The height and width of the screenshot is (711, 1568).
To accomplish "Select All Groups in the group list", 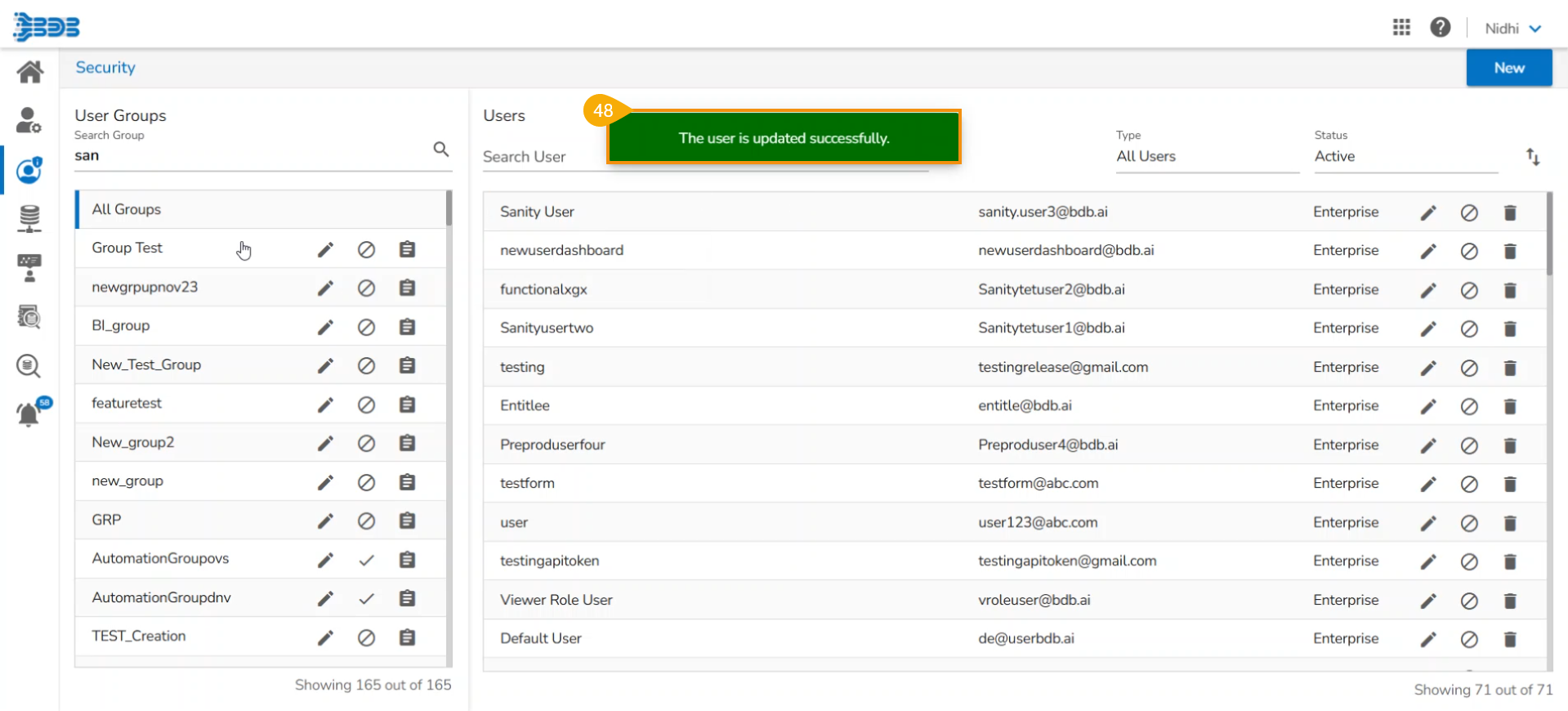I will pos(127,209).
